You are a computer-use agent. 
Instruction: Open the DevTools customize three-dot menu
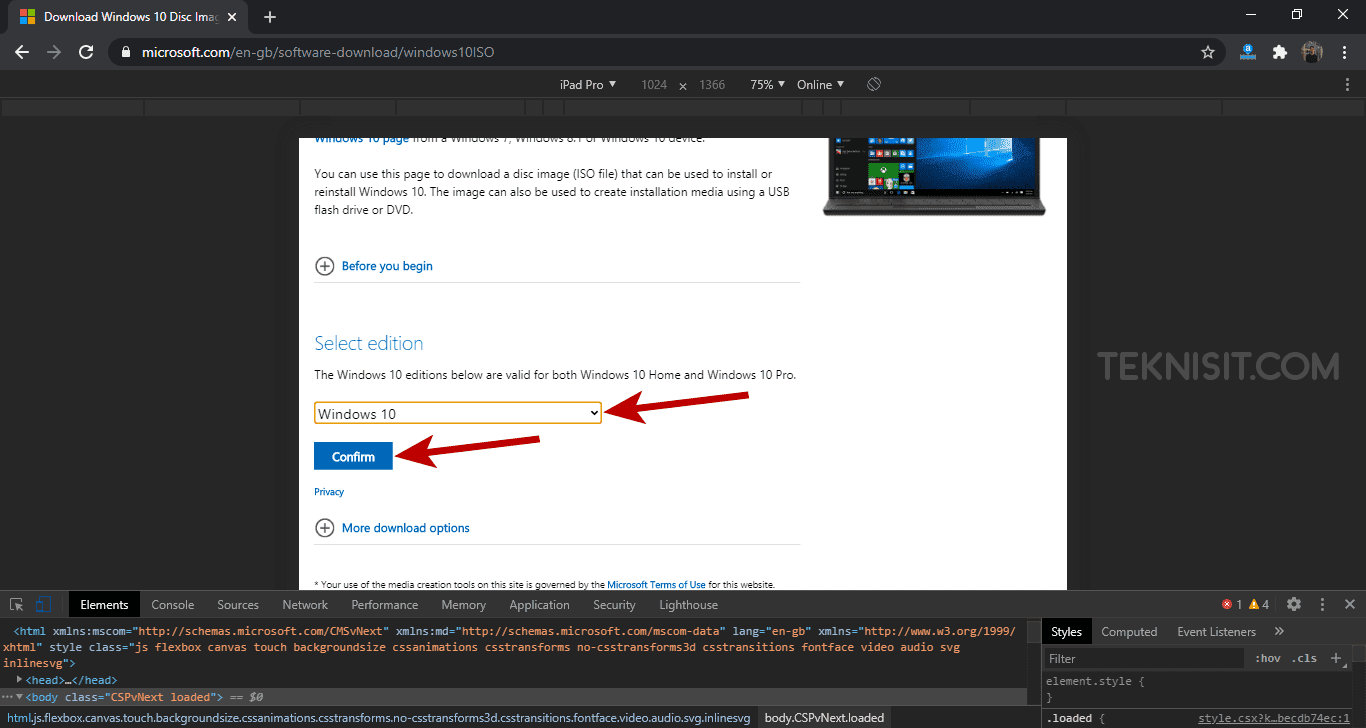point(1322,604)
